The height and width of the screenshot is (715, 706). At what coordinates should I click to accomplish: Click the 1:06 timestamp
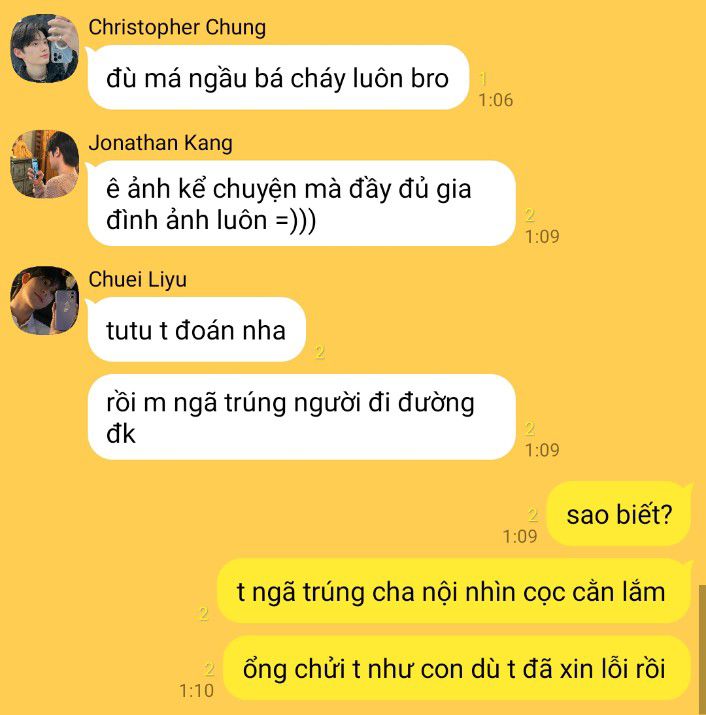(x=496, y=100)
